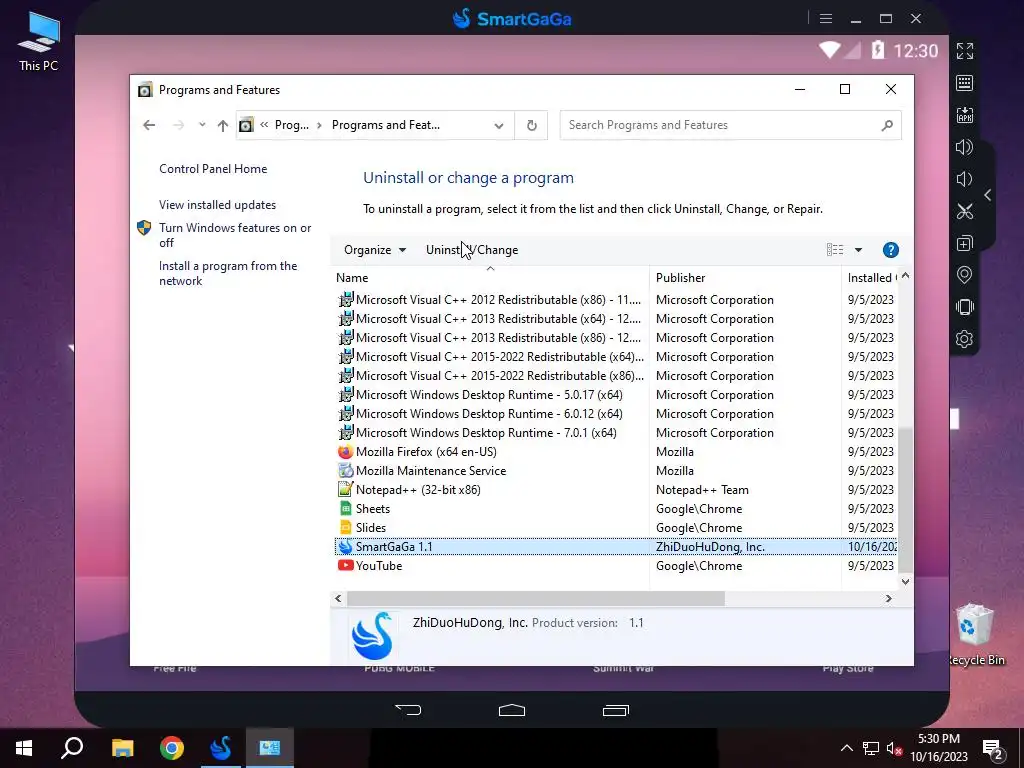Click the Programs and Features help icon
The width and height of the screenshot is (1024, 768).
[x=891, y=250]
